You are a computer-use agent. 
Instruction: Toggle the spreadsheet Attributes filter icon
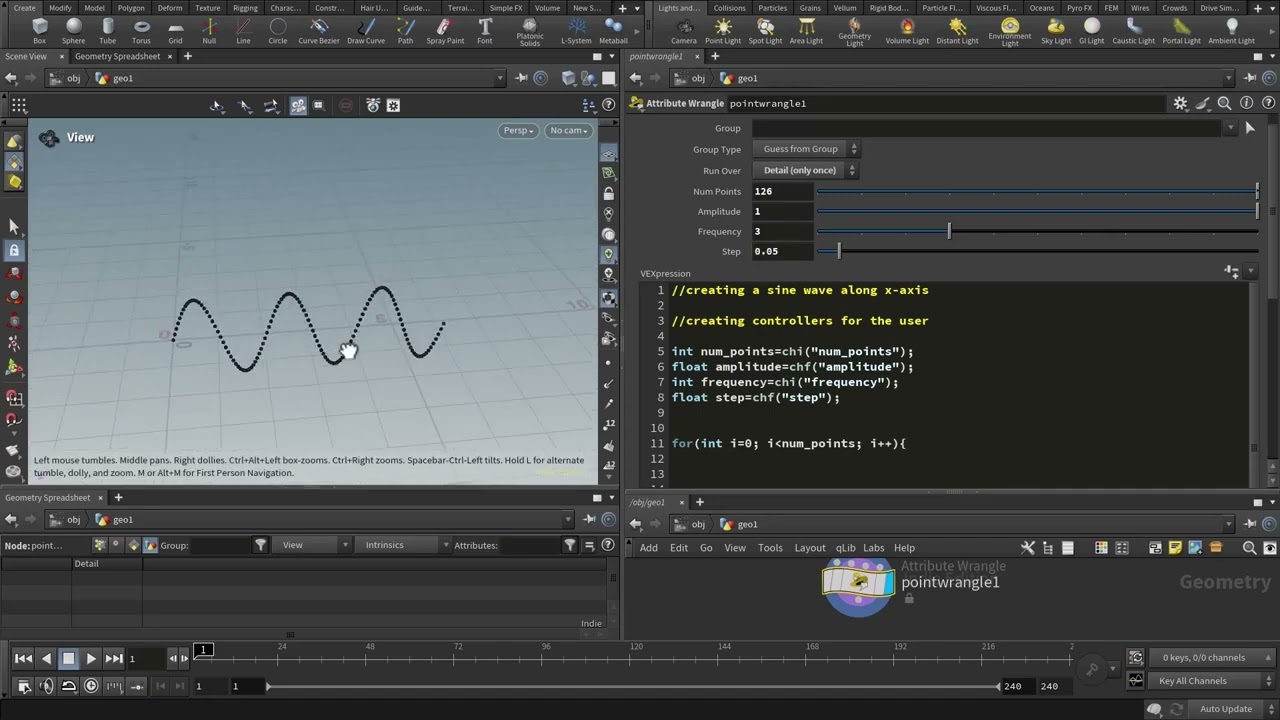click(x=570, y=545)
